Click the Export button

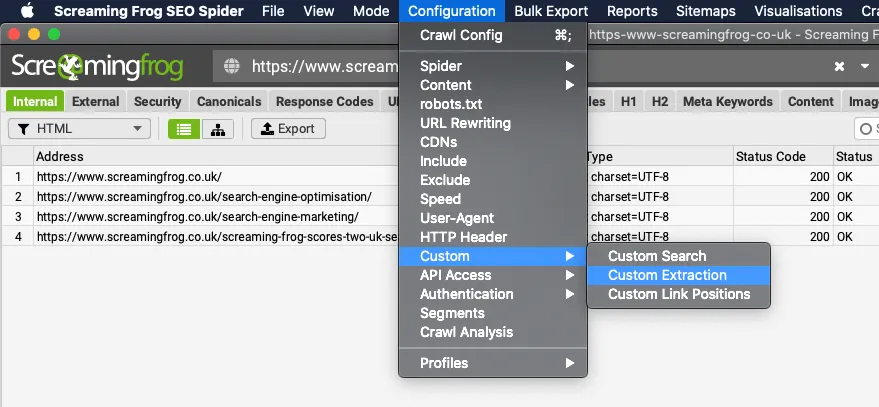point(288,129)
